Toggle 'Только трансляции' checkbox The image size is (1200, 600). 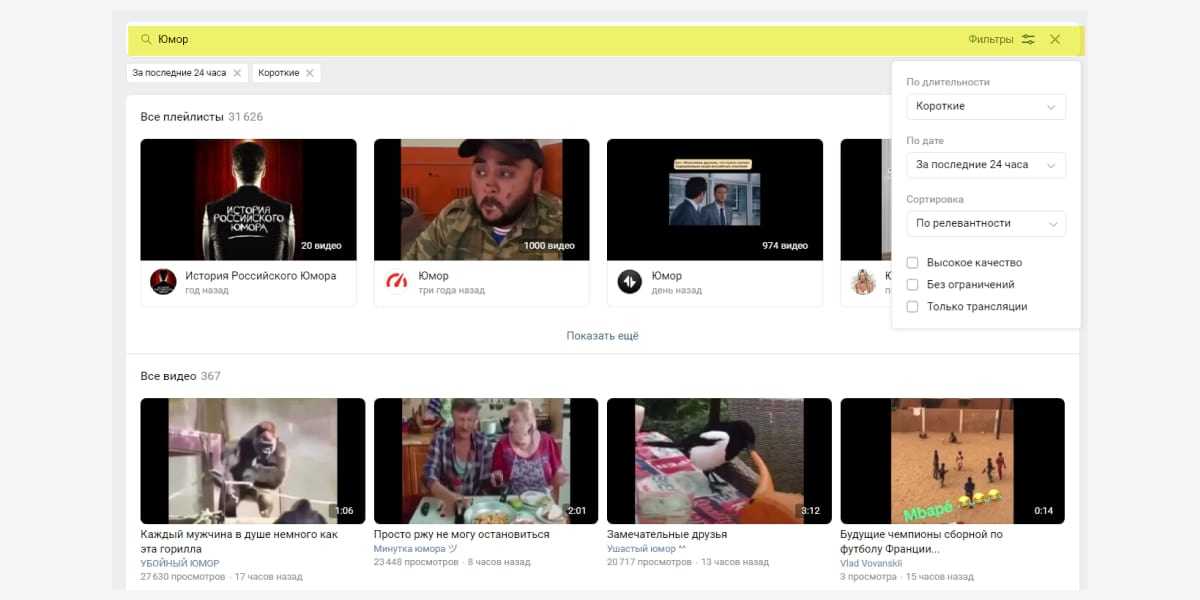click(x=912, y=307)
